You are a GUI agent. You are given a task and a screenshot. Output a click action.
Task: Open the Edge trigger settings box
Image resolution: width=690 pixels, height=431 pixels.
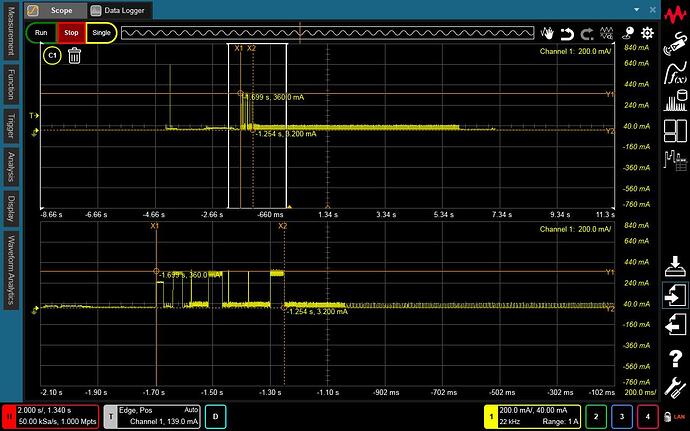click(x=154, y=415)
